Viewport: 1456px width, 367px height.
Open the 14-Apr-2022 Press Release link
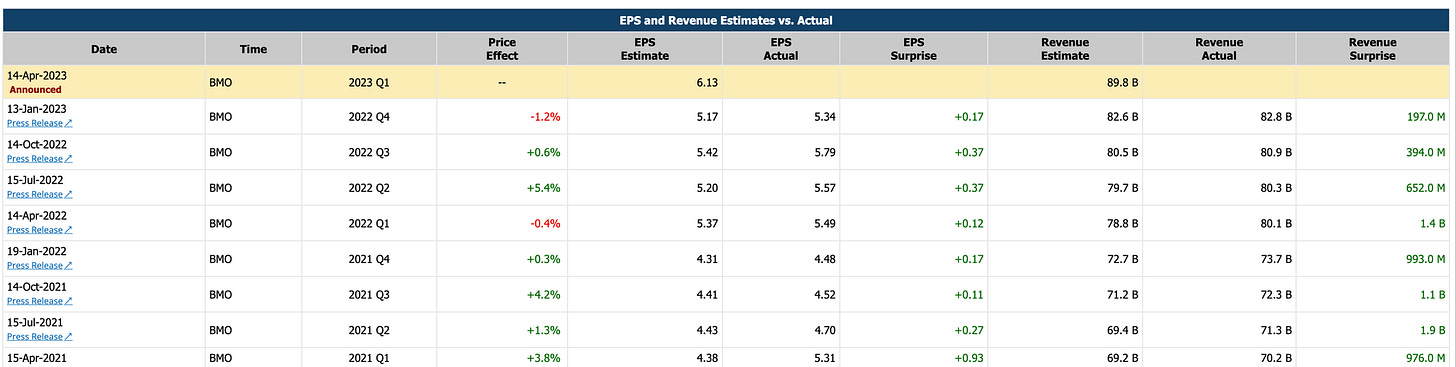(x=39, y=230)
